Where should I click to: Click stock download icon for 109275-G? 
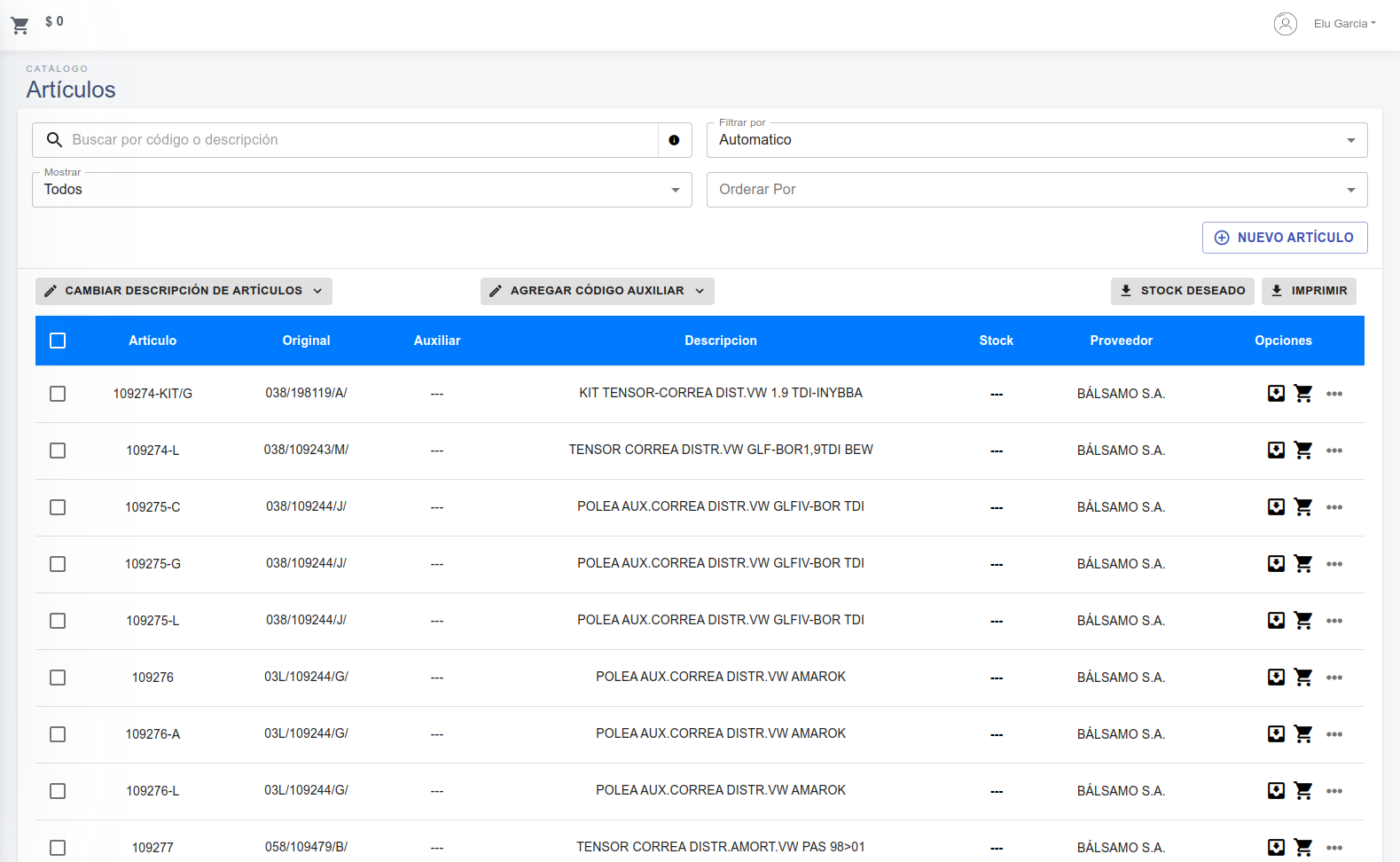pyautogui.click(x=1276, y=564)
